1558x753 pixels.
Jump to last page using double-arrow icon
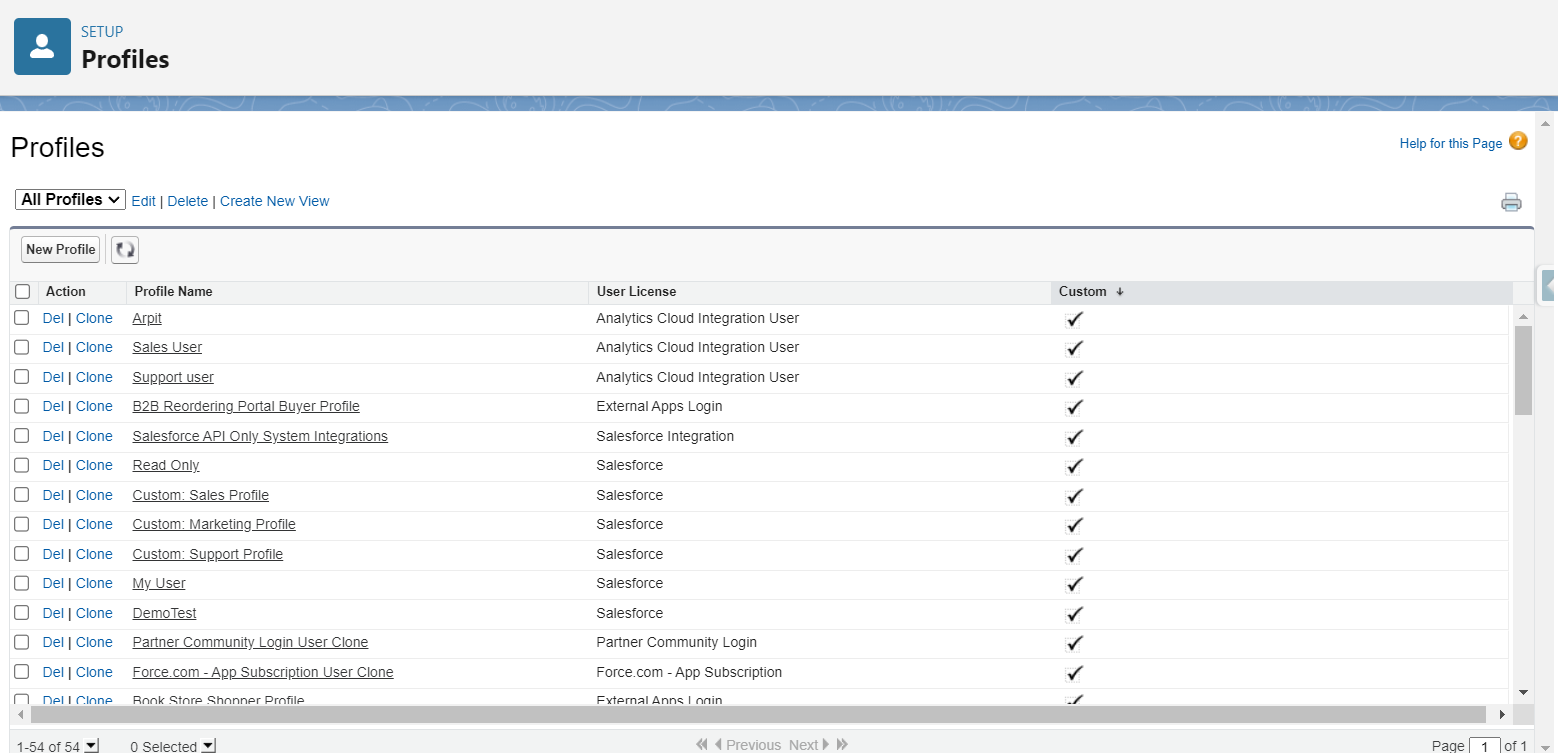point(841,744)
